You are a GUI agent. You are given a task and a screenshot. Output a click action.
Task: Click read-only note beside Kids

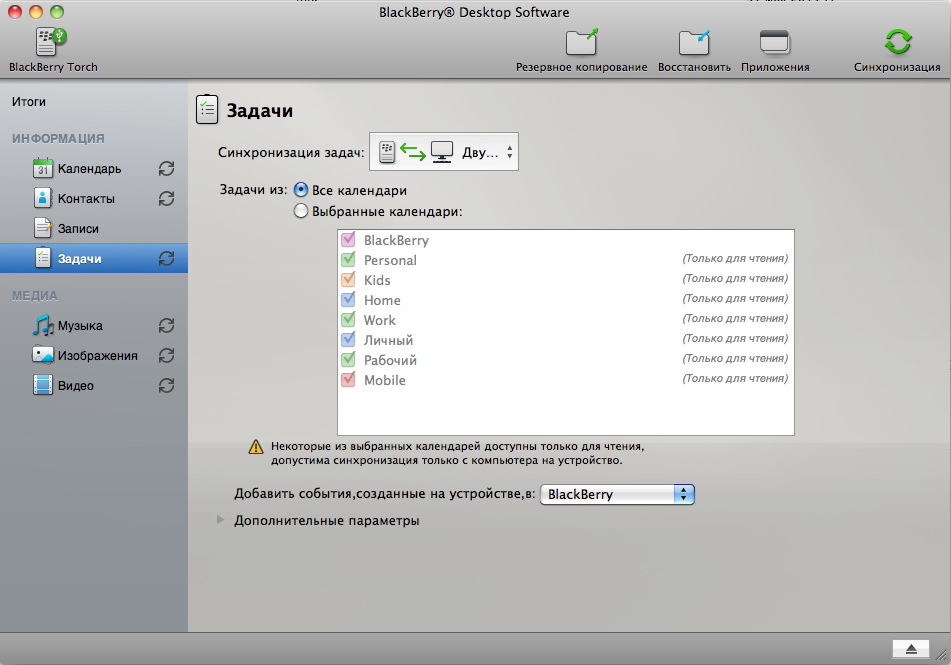coord(735,278)
